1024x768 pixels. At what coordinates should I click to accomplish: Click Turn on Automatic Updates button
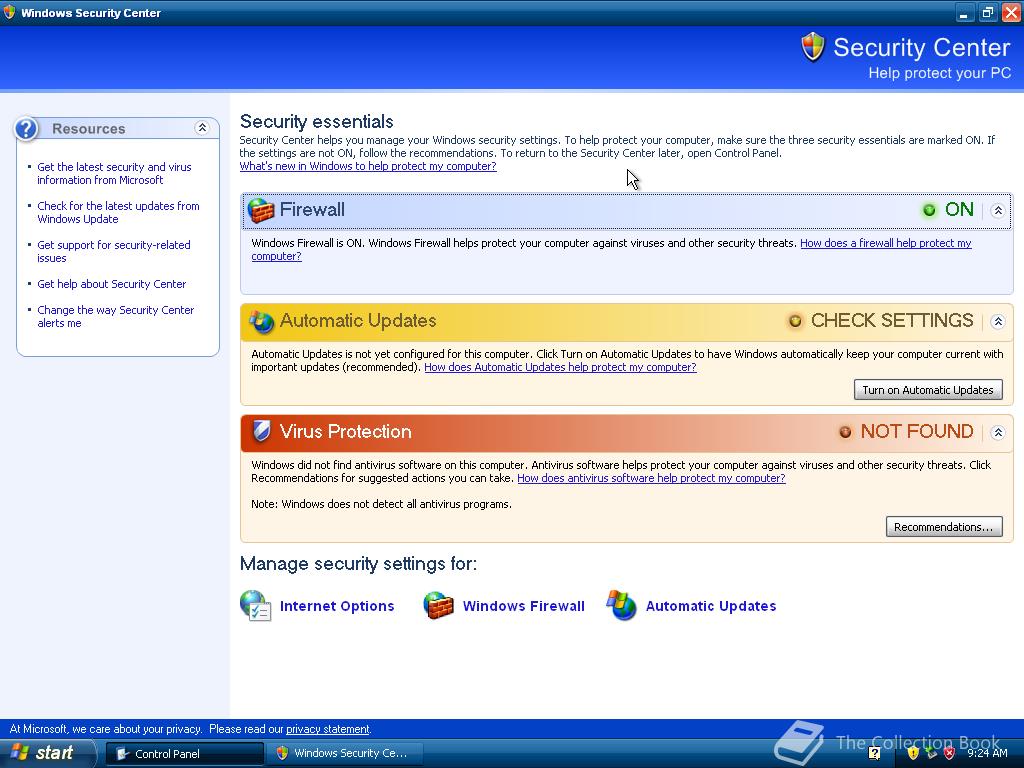(x=928, y=390)
